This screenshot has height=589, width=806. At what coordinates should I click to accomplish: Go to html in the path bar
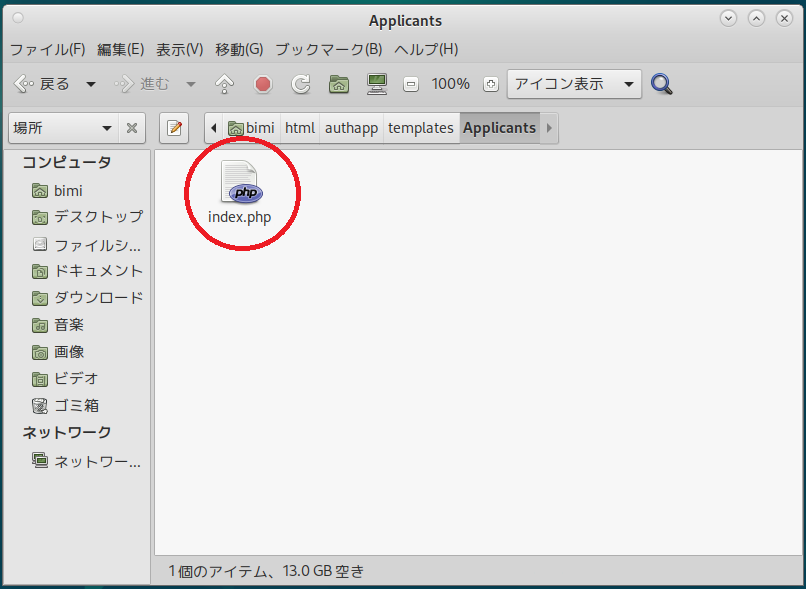point(300,128)
